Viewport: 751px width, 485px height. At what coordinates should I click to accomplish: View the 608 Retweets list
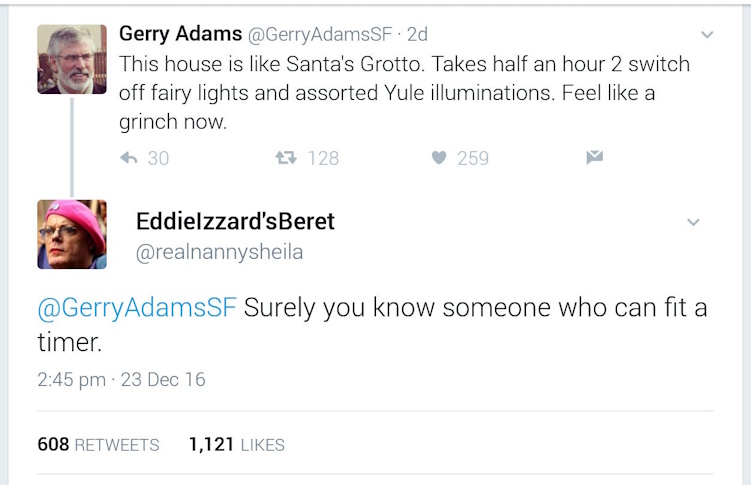point(98,445)
